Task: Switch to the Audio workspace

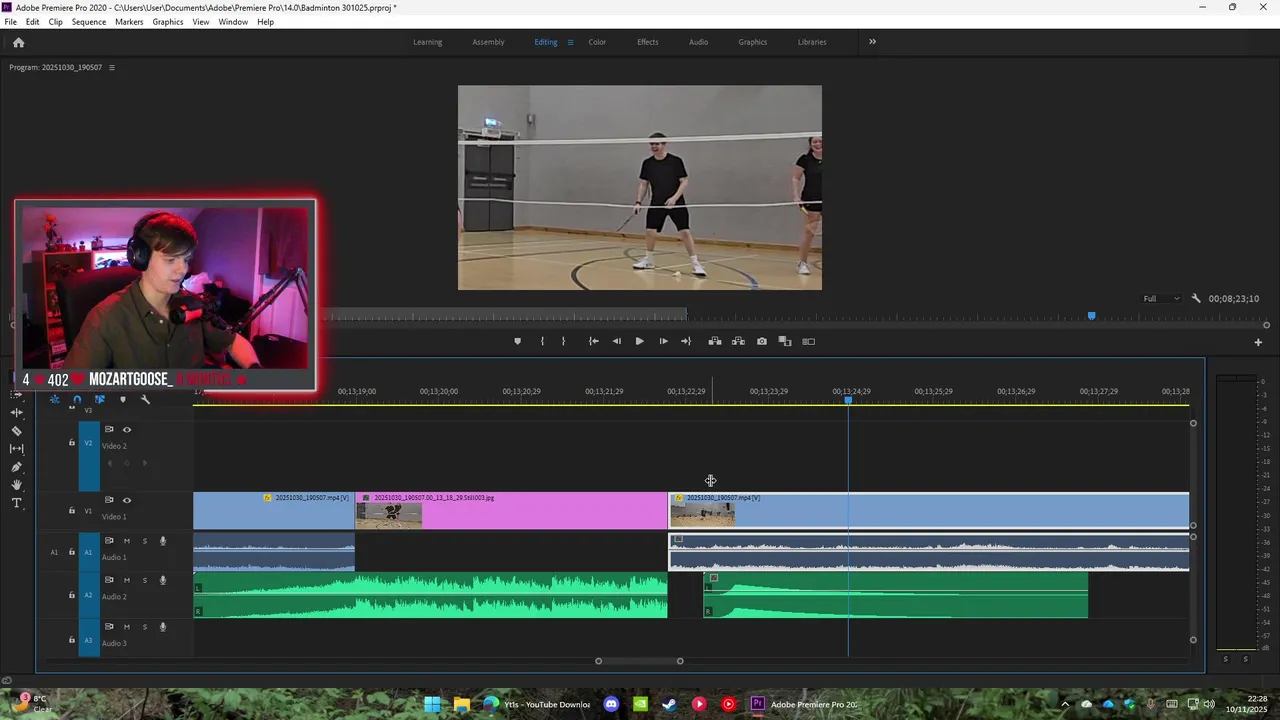Action: (698, 42)
